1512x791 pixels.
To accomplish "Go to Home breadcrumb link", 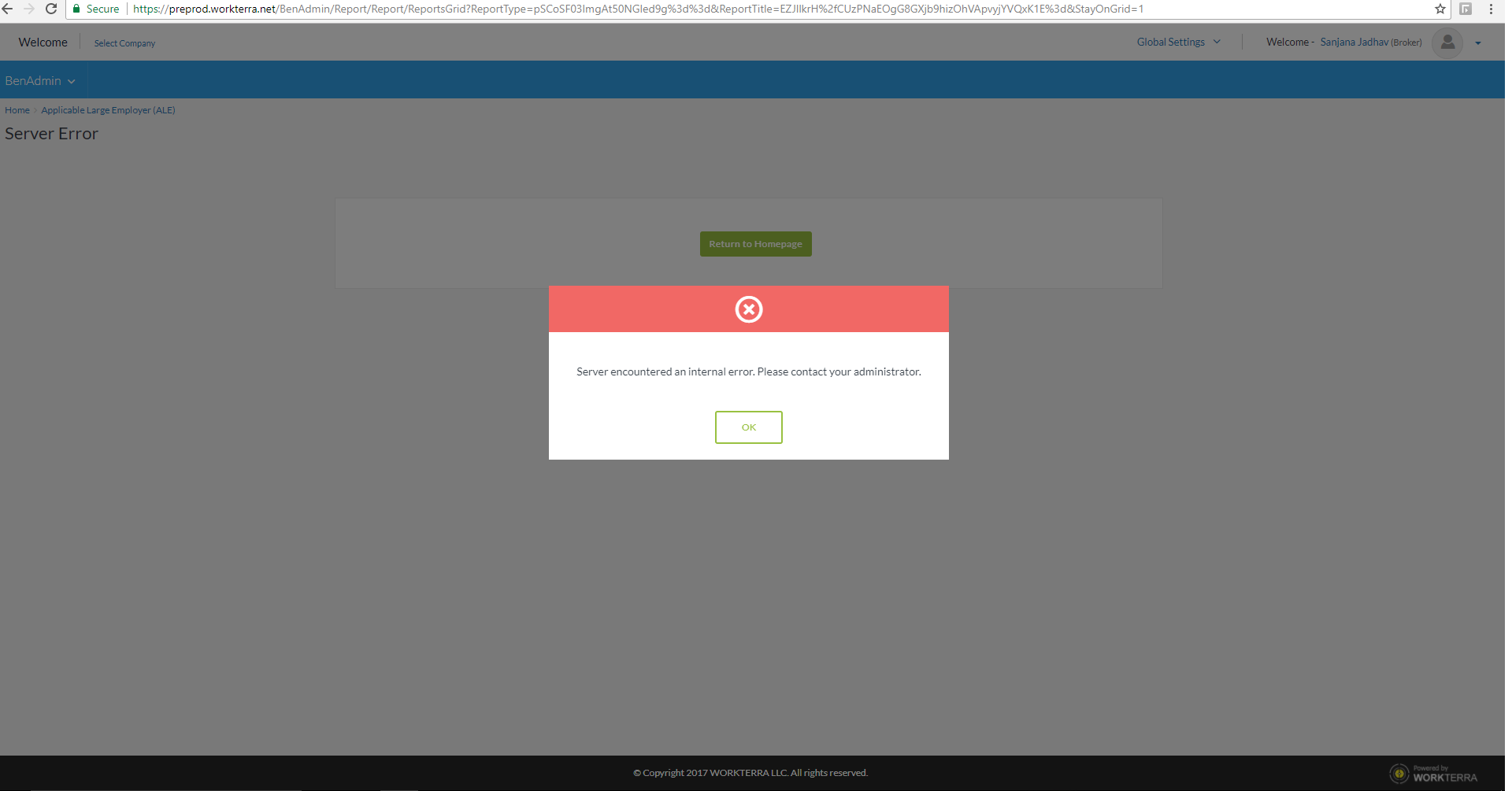I will tap(17, 110).
